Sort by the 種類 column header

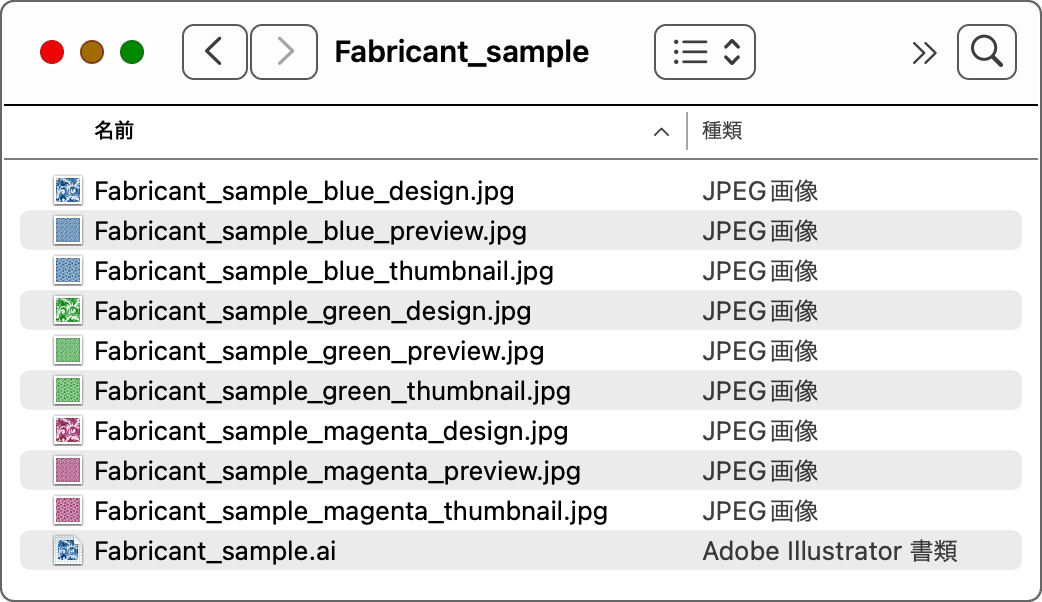point(722,130)
